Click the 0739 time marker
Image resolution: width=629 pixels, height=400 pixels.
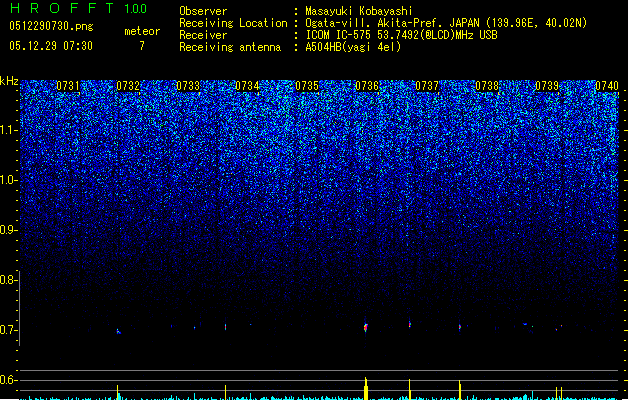click(x=547, y=86)
